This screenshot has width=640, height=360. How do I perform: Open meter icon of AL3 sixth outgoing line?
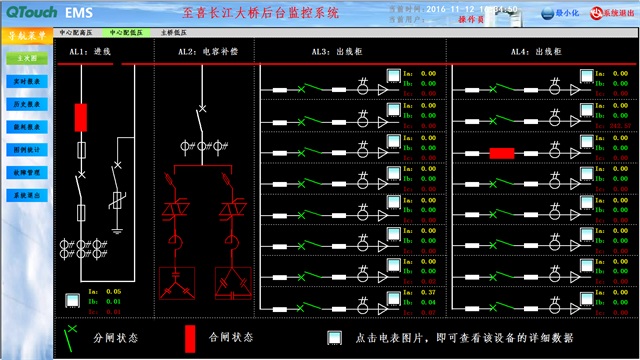click(x=393, y=234)
